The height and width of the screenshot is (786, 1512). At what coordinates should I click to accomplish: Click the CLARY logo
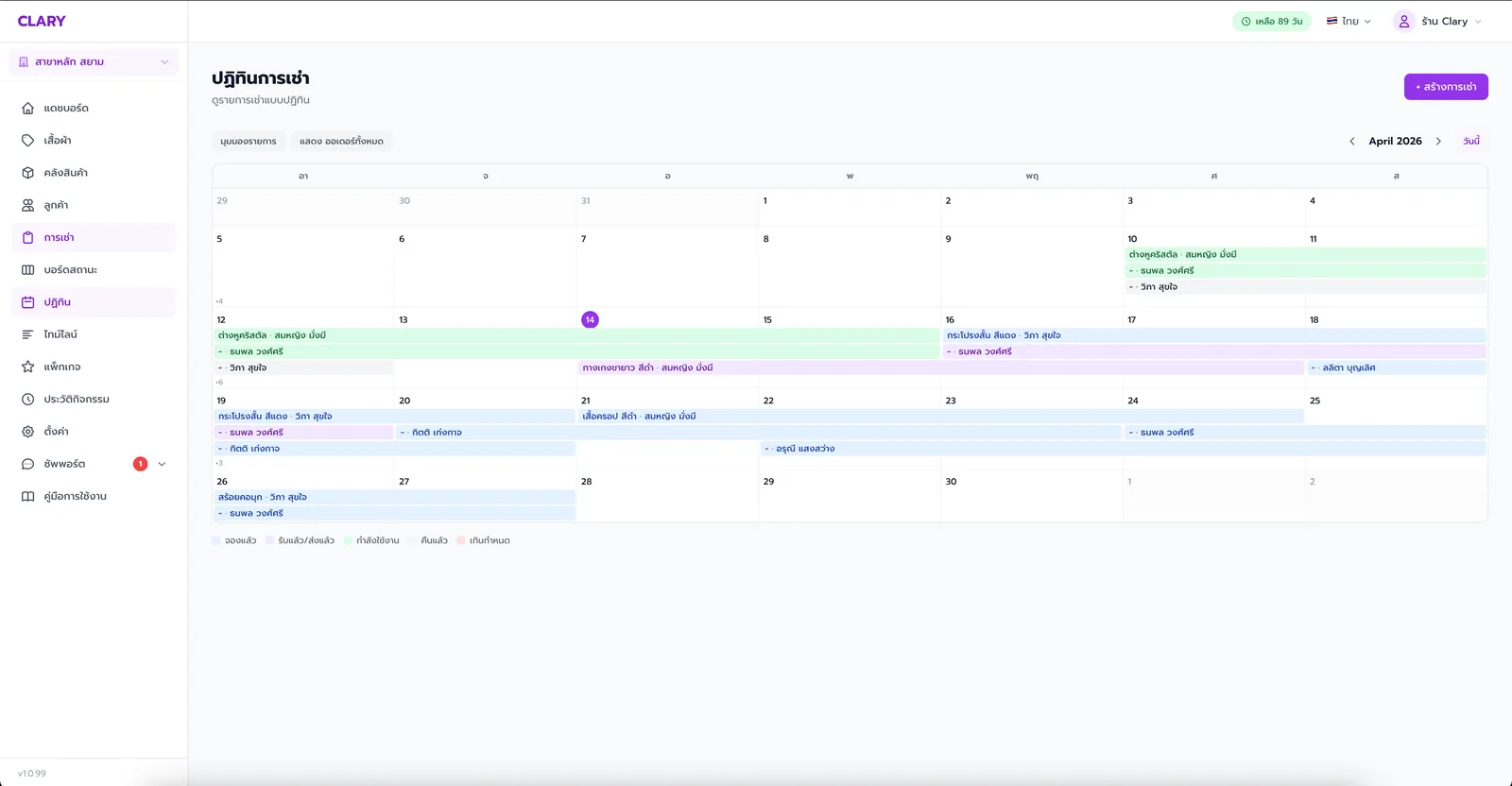click(42, 21)
